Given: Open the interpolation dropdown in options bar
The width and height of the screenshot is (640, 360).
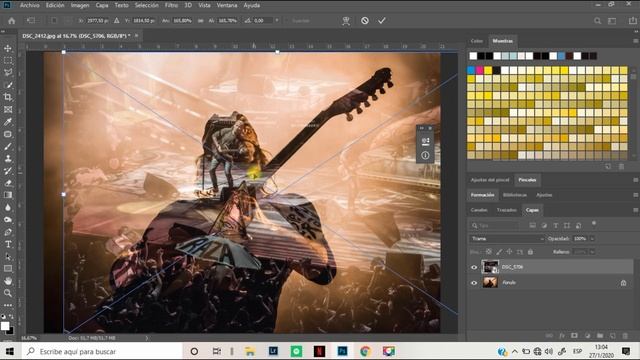Looking at the screenshot, I should point(277,20).
